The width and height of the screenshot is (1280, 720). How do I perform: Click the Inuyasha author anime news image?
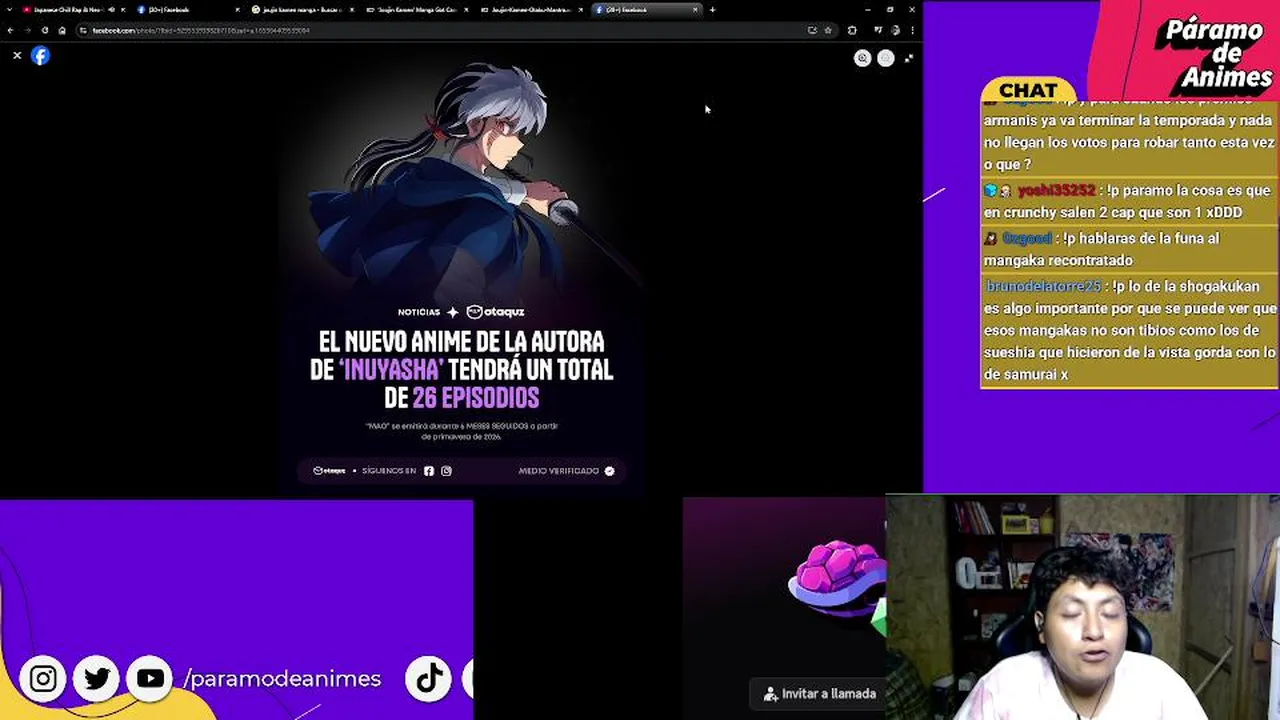point(462,272)
